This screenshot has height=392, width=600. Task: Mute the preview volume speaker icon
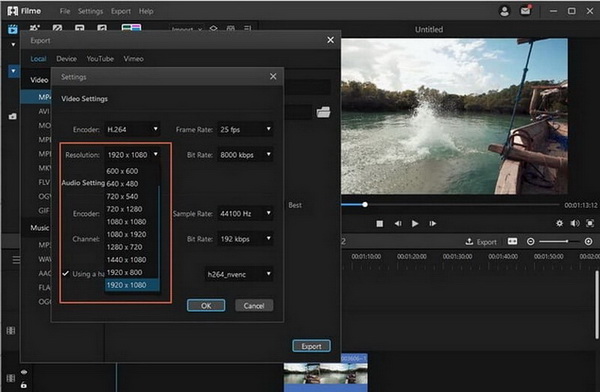tap(575, 223)
